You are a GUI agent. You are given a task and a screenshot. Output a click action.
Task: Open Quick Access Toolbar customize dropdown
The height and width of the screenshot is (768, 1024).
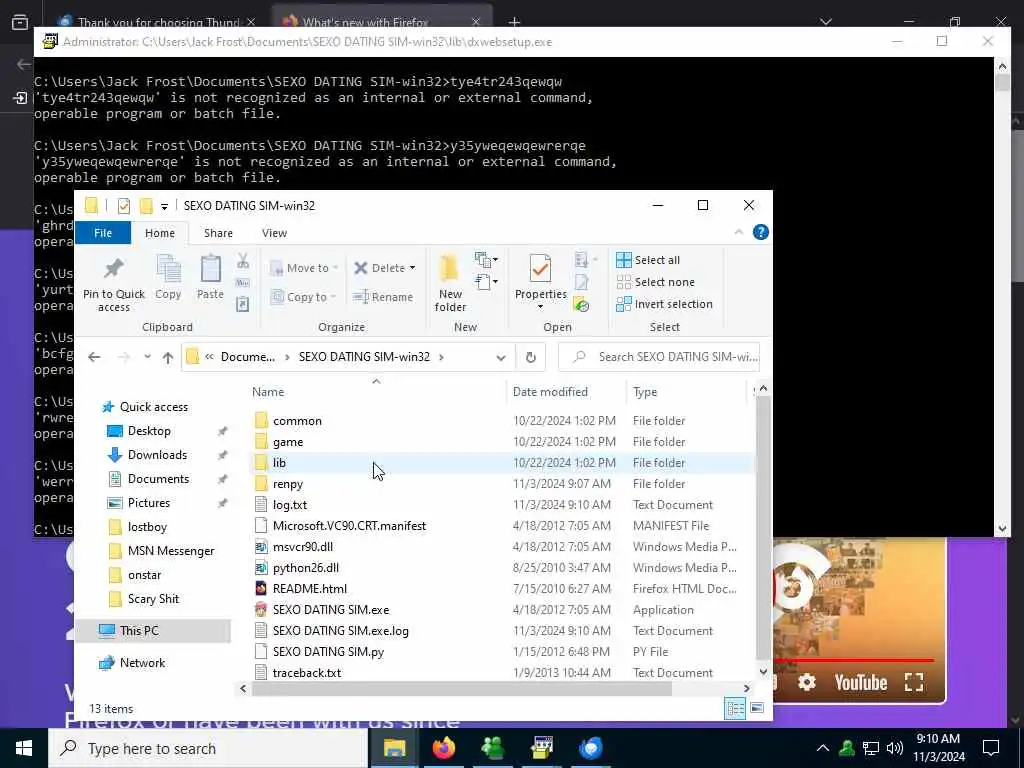[165, 206]
